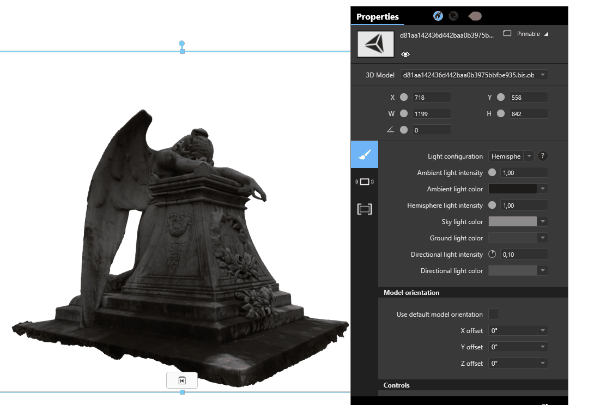Pick the Directional light color swatch

pyautogui.click(x=513, y=270)
